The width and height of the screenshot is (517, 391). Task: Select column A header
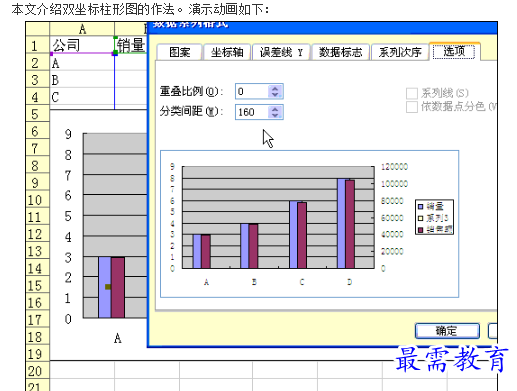(x=82, y=29)
